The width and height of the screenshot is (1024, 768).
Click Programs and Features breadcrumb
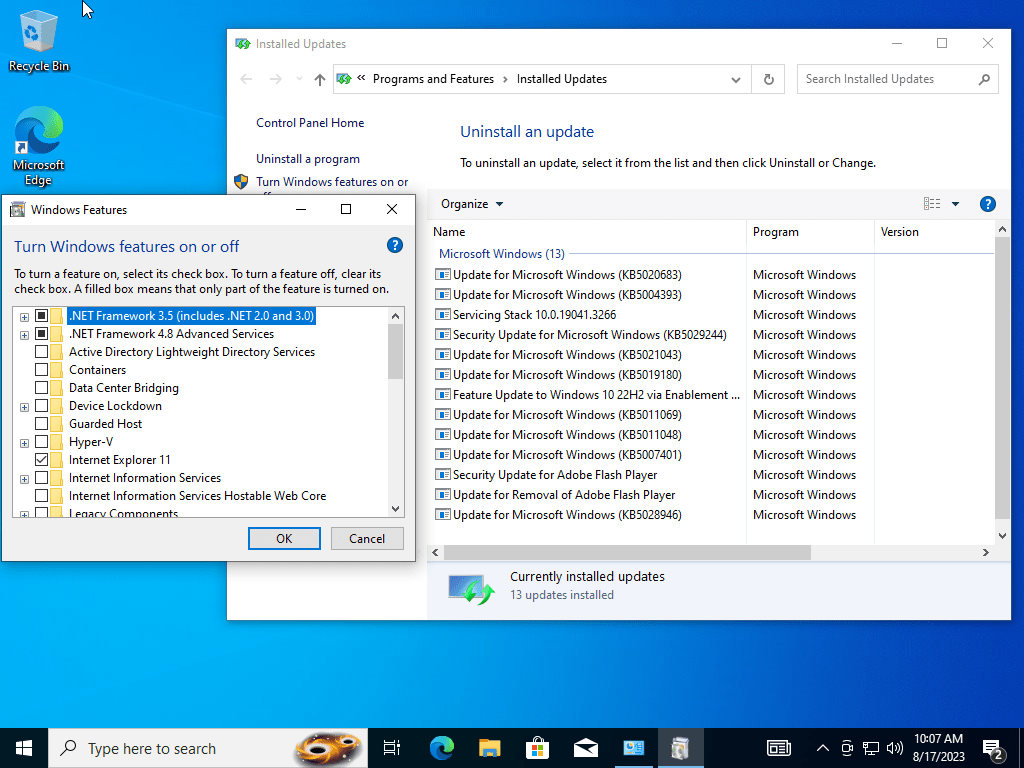pyautogui.click(x=433, y=79)
